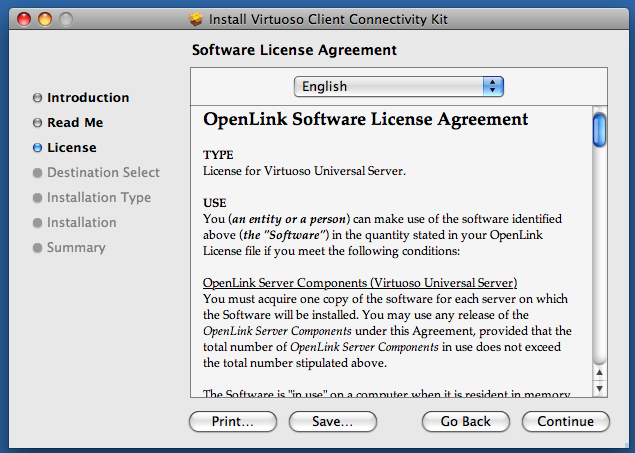
Task: Click the Installation step bullet icon
Action: click(37, 223)
